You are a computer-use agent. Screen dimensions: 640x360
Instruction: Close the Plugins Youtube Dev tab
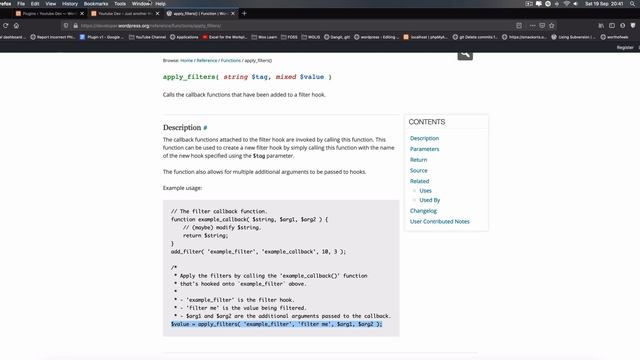(82, 13)
